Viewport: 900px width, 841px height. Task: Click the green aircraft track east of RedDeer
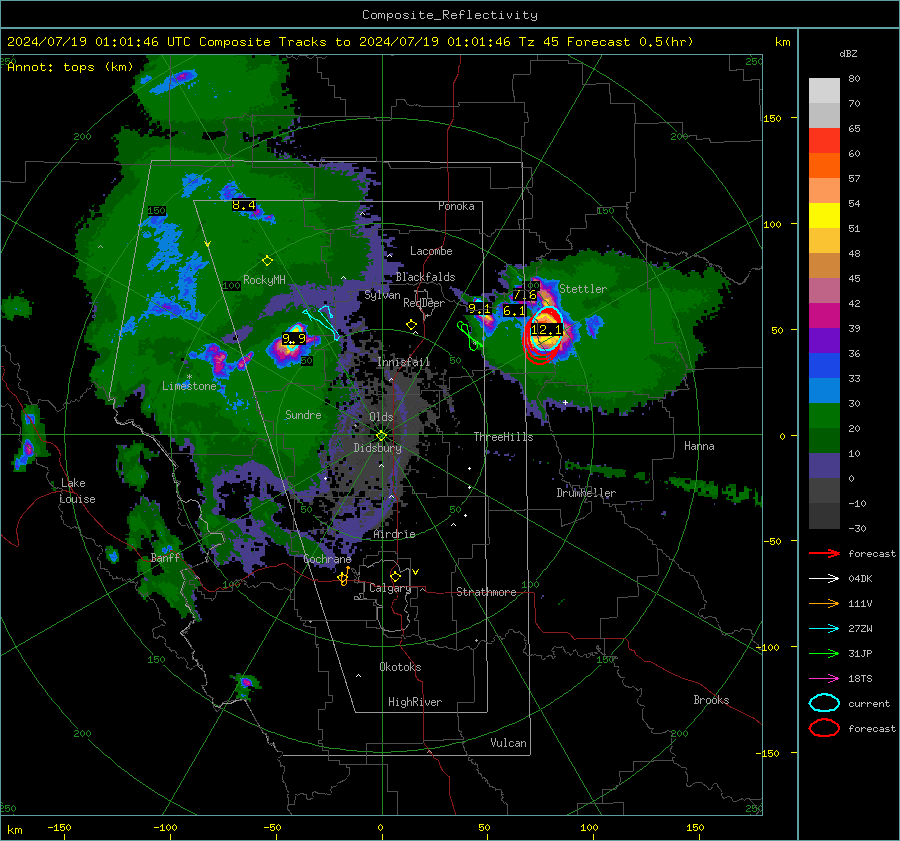(468, 336)
